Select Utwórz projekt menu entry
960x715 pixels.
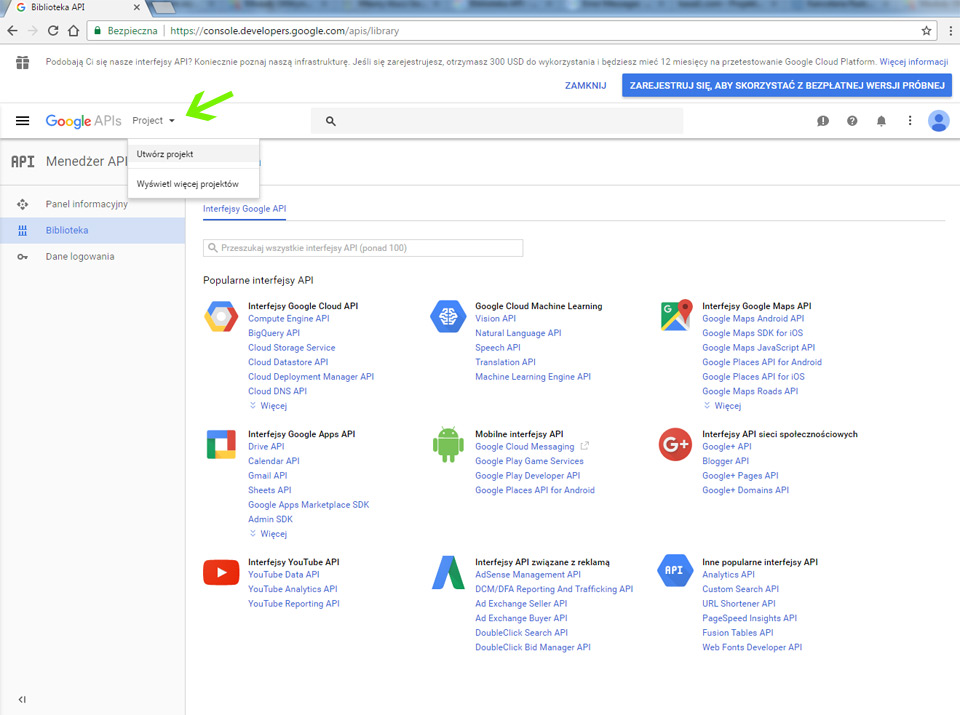(x=193, y=154)
